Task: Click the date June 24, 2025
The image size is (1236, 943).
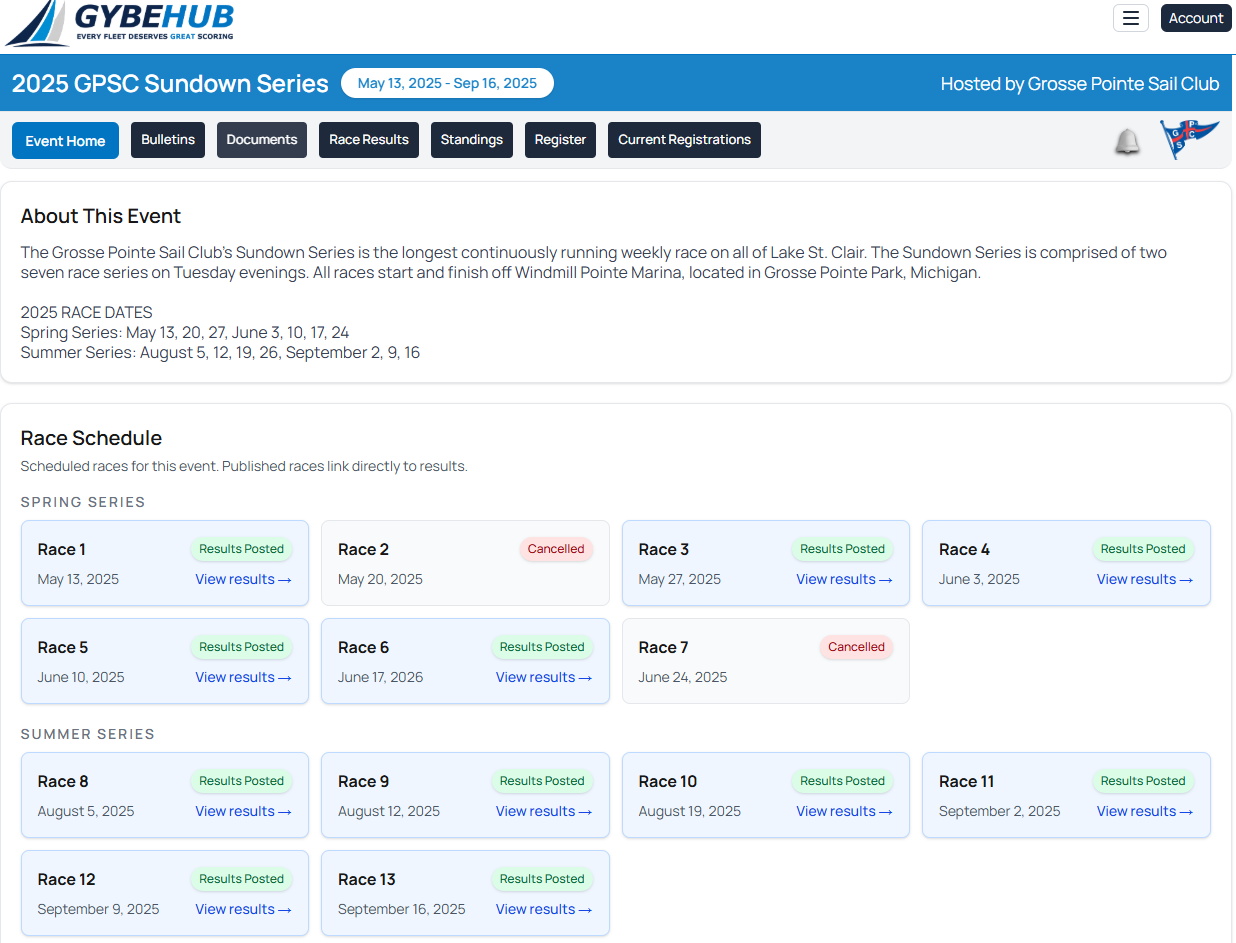Action: click(683, 677)
